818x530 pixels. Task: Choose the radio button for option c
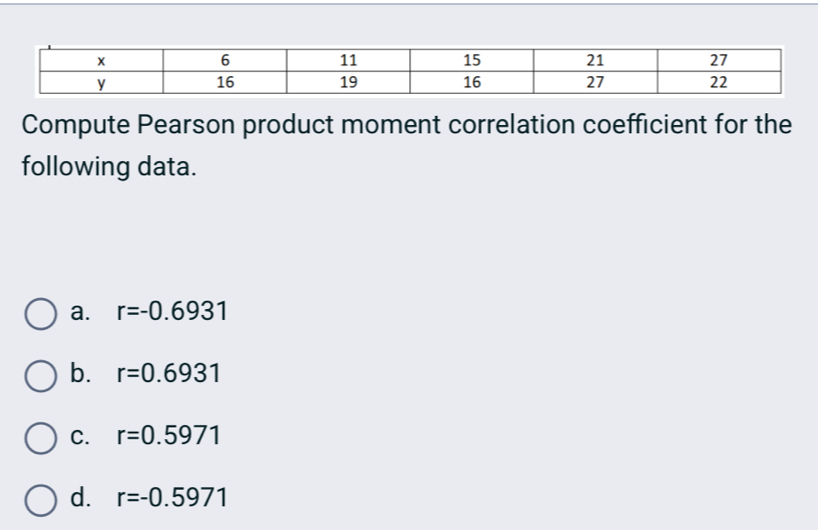pos(40,437)
